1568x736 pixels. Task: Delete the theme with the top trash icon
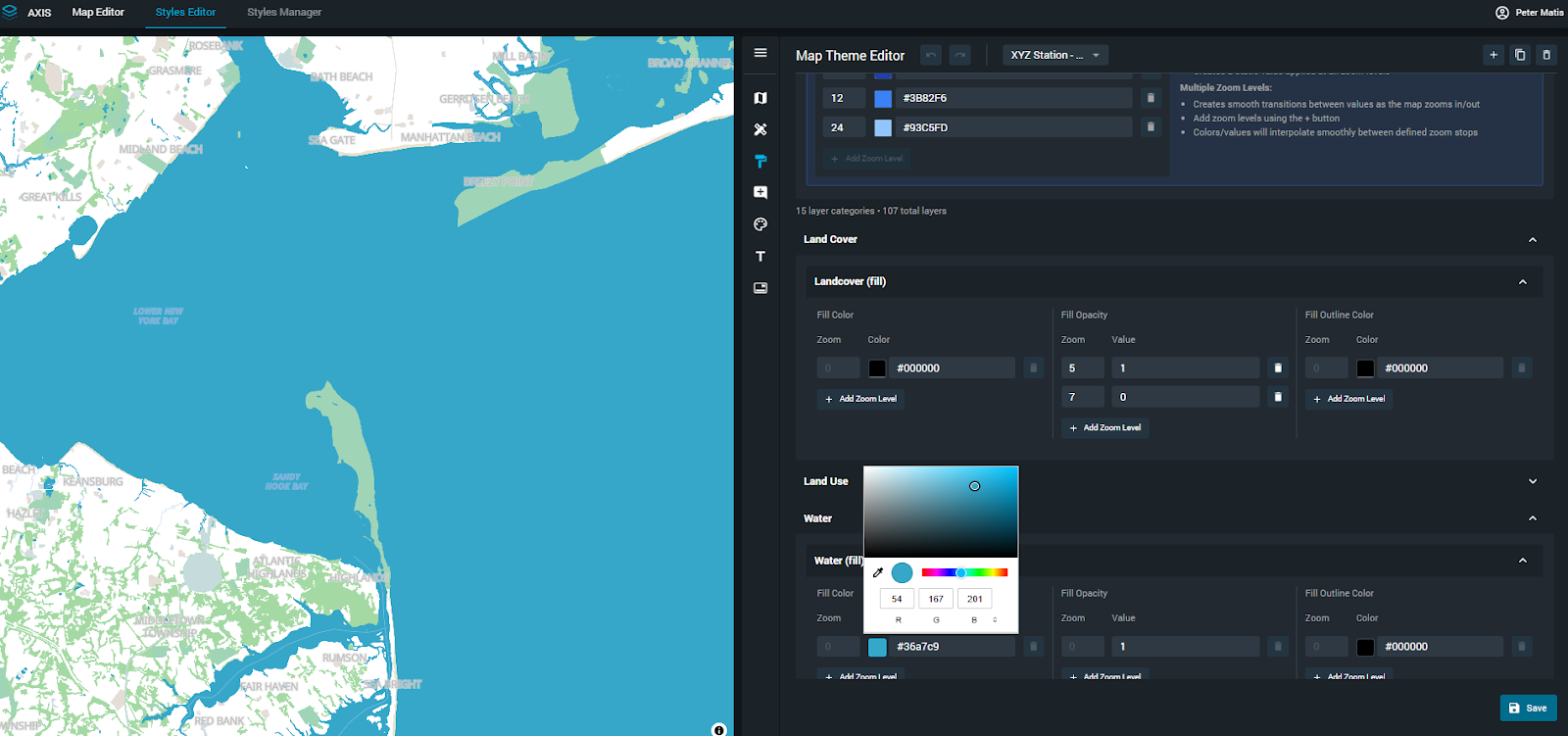(x=1546, y=55)
